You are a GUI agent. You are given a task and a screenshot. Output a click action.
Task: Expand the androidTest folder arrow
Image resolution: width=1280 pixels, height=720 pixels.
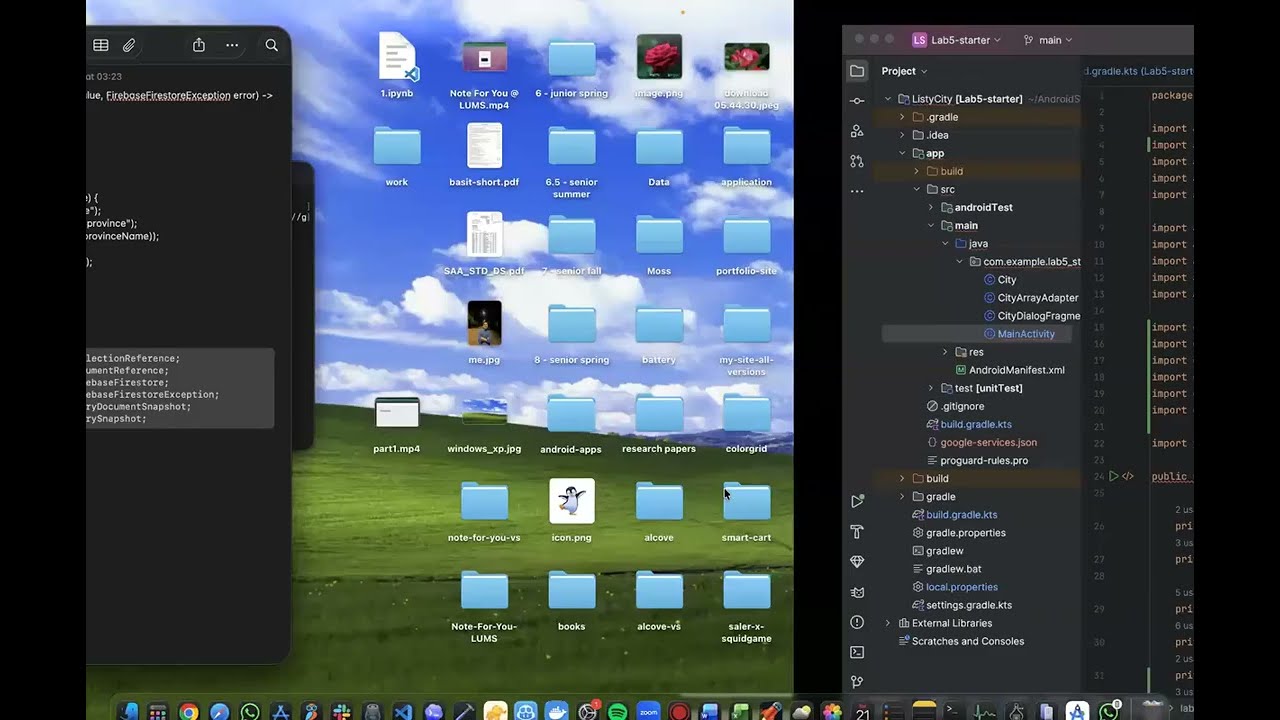click(931, 207)
